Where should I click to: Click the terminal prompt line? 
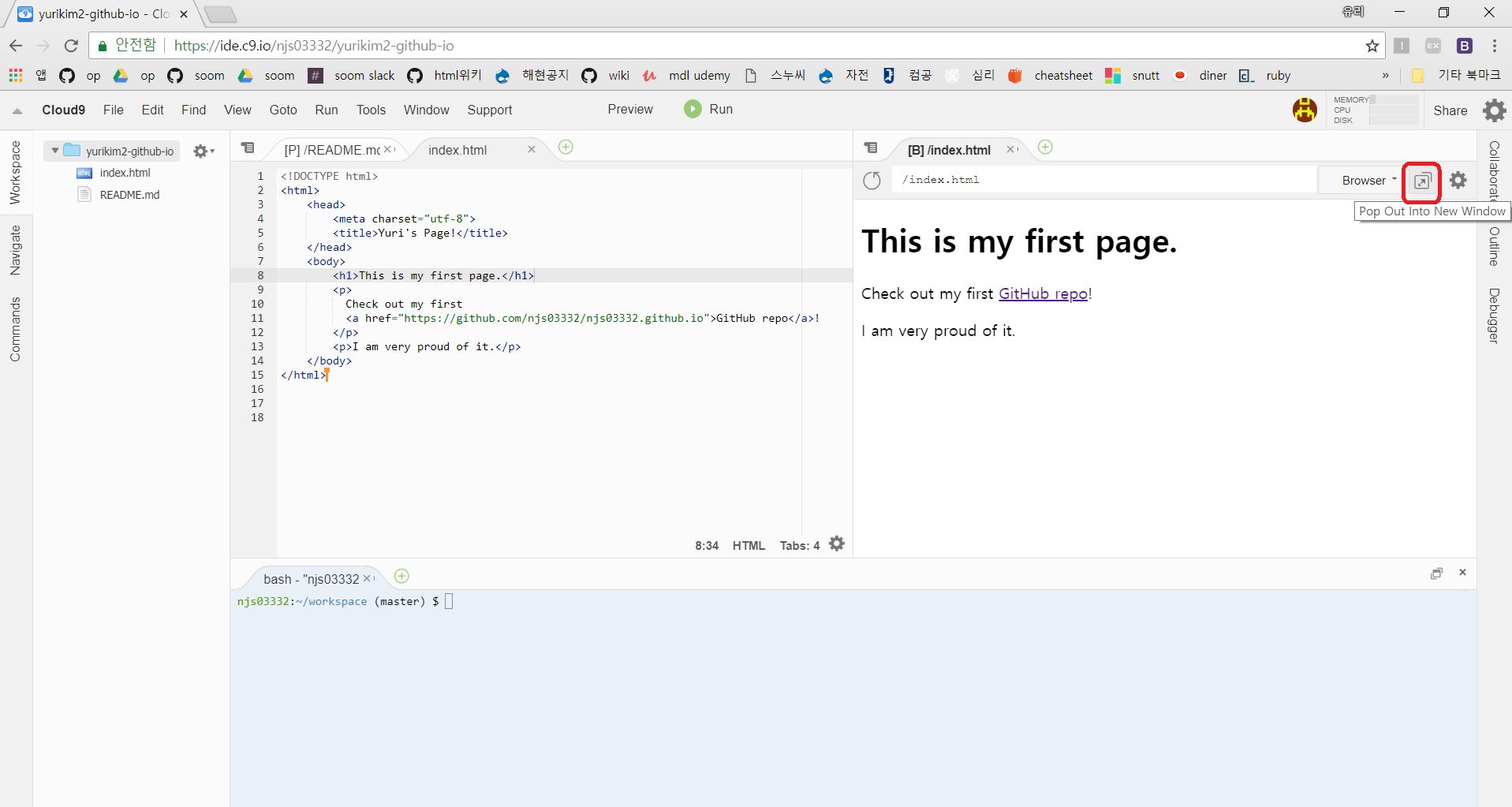(345, 601)
